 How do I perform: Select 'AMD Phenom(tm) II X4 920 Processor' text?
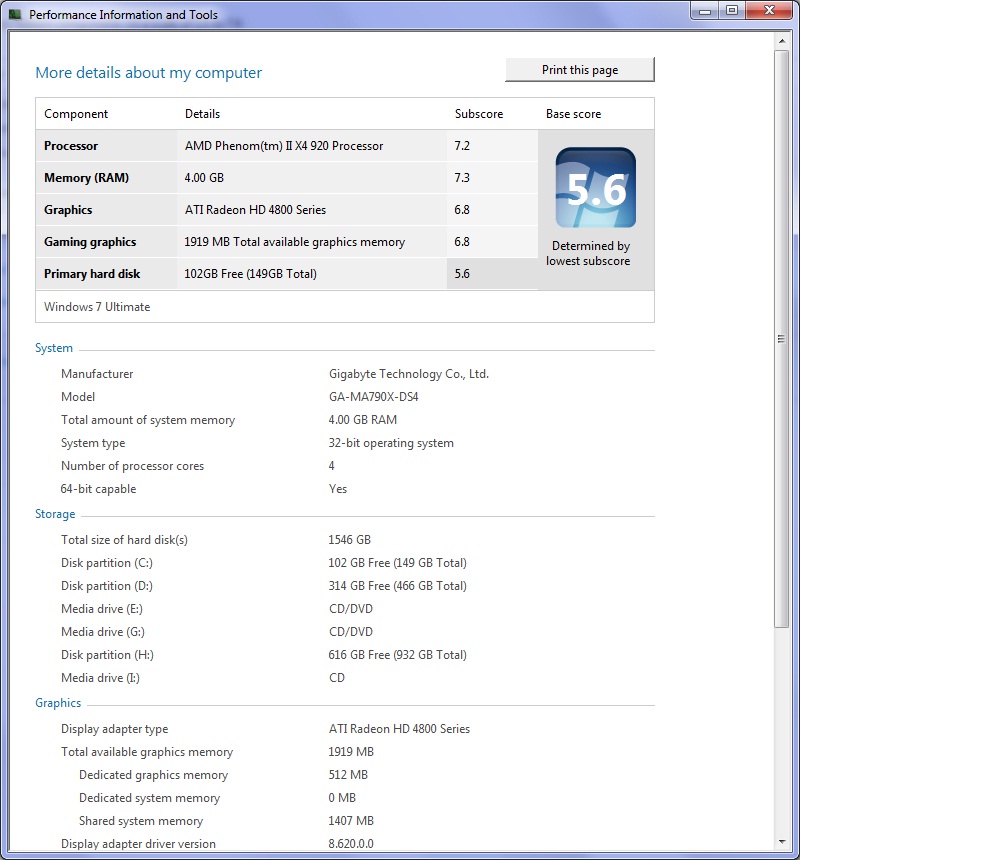click(284, 146)
